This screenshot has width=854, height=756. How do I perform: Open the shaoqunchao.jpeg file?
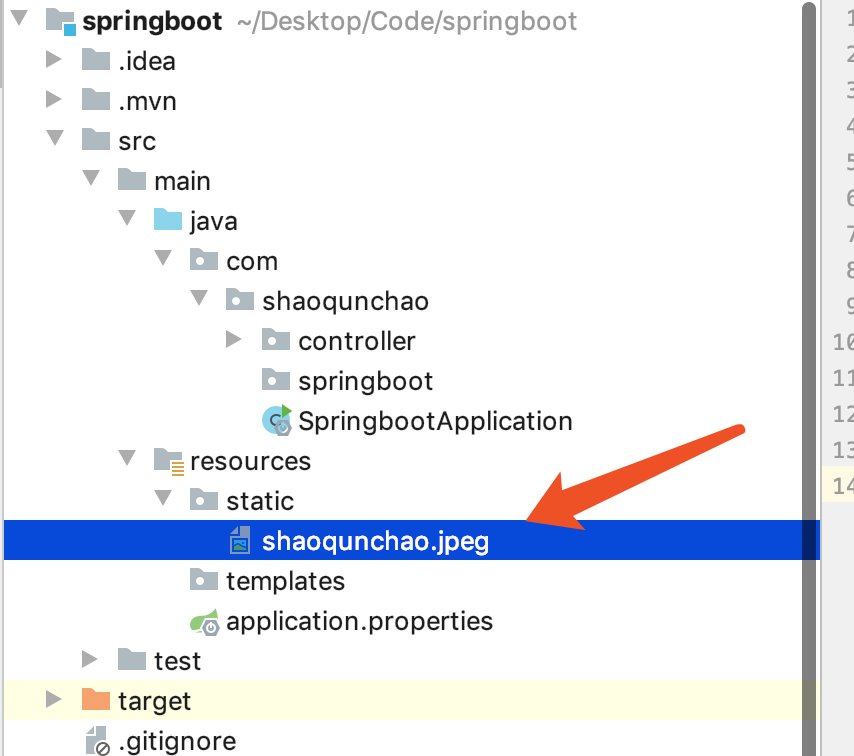pos(373,540)
